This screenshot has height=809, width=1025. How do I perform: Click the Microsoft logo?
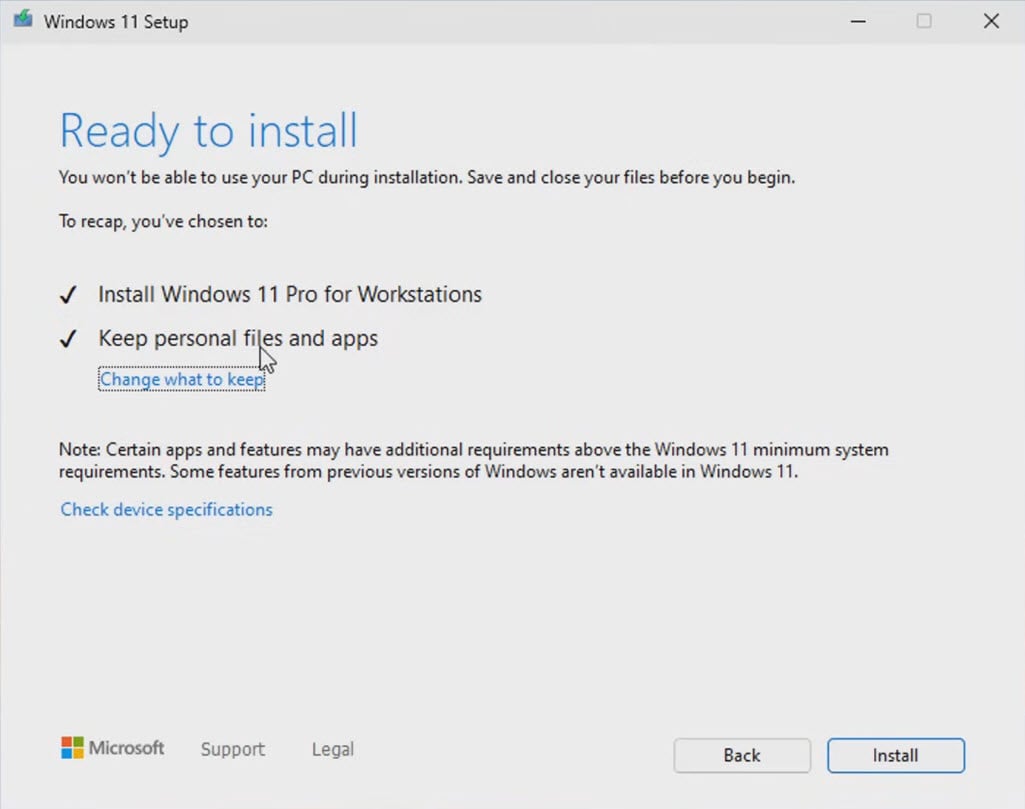point(112,748)
